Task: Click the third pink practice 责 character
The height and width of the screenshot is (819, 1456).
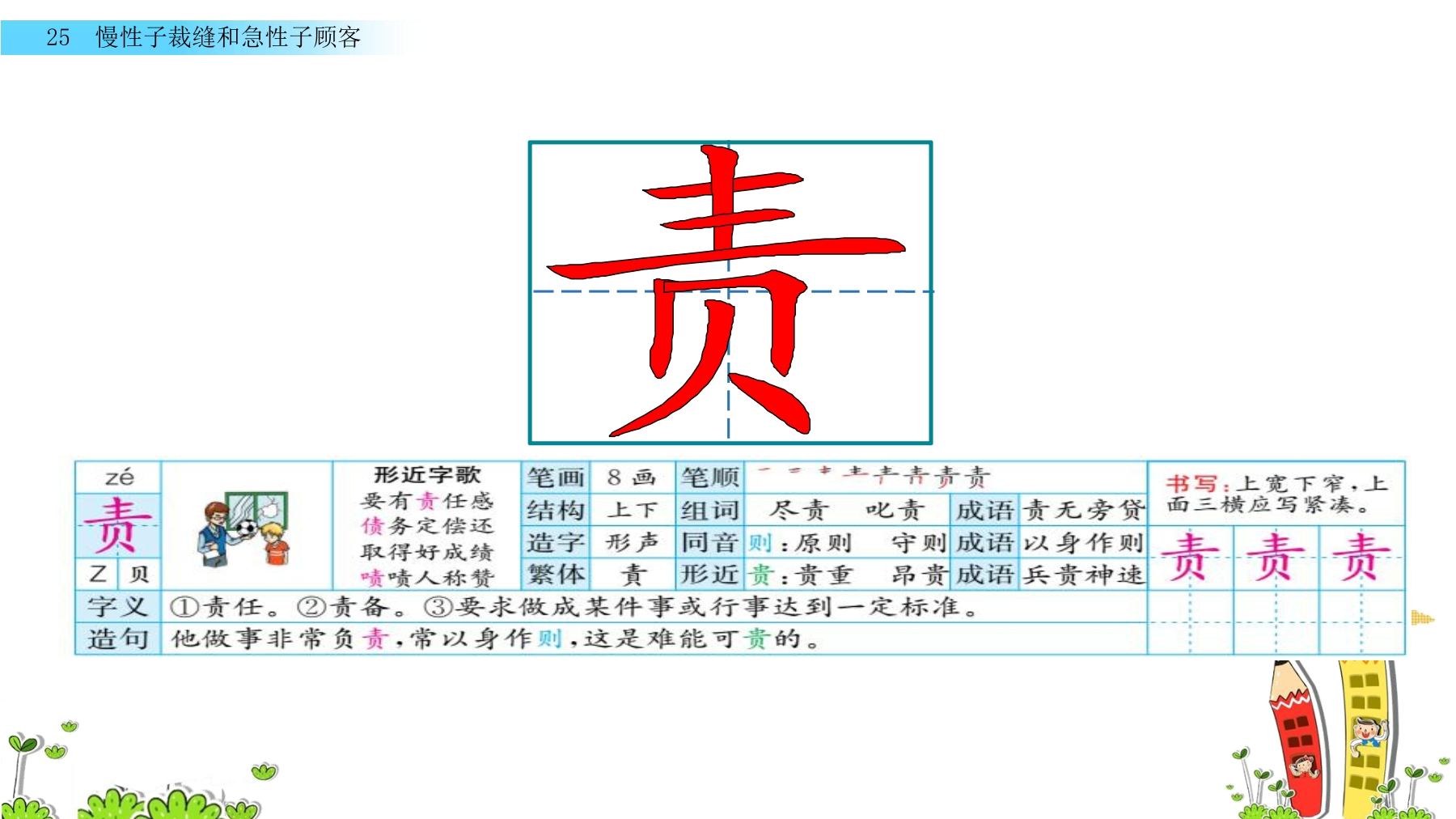Action: [1361, 557]
